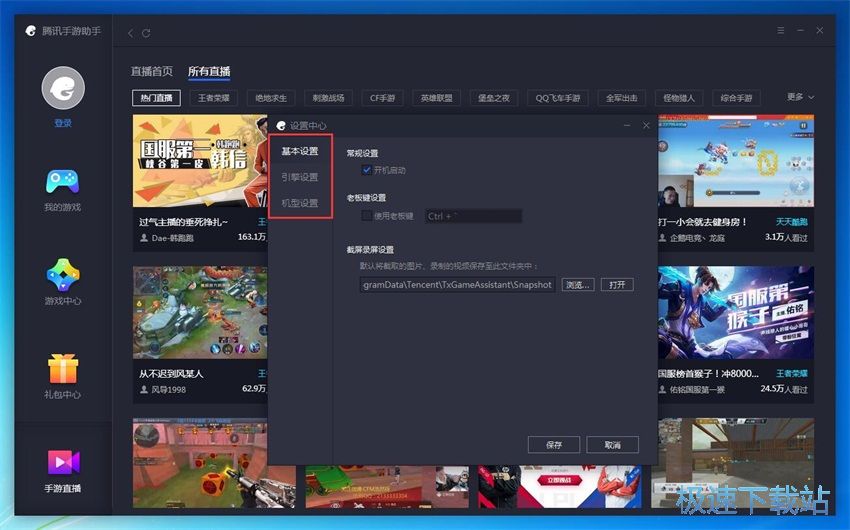Image resolution: width=850 pixels, height=530 pixels.
Task: Open 手游直播 video icon
Action: (x=63, y=462)
